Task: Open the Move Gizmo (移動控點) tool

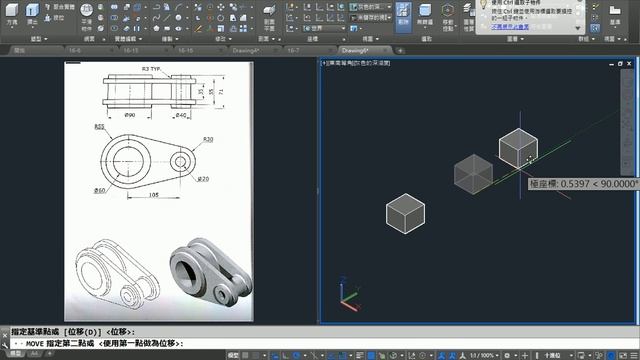Action: [448, 17]
